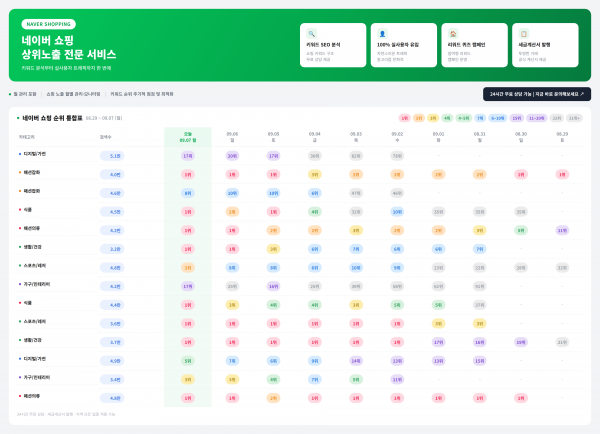Click the 4.0만 search volume chip
Viewport: 600px width, 434px height.
[112, 175]
